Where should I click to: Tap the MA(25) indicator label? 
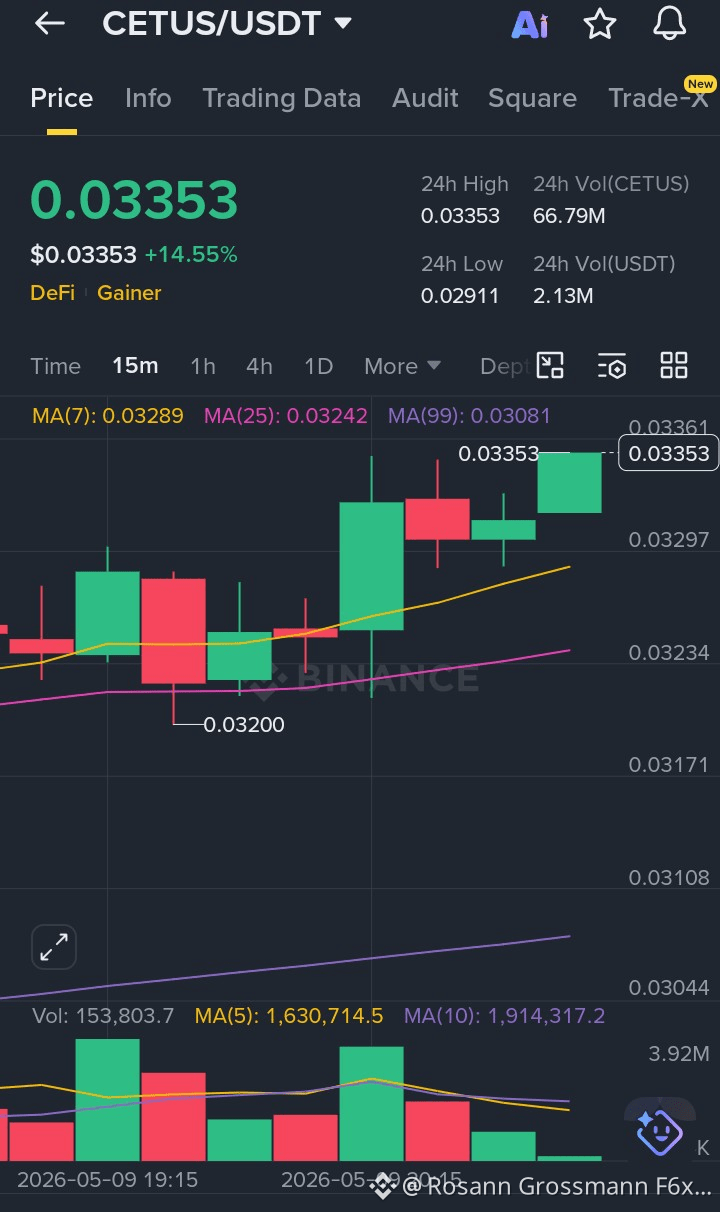[286, 416]
